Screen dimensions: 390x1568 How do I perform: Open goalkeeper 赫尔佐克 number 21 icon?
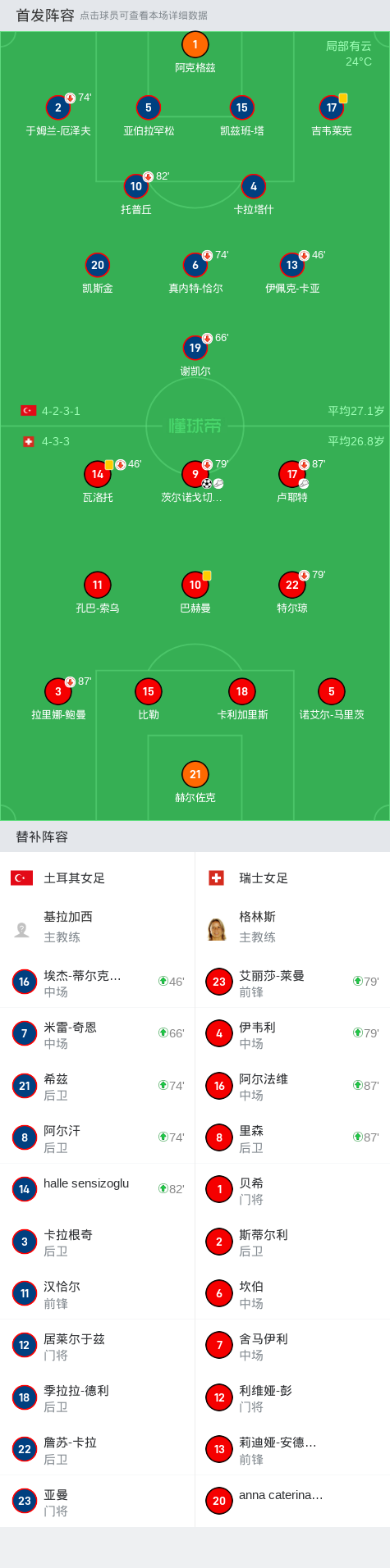click(195, 774)
